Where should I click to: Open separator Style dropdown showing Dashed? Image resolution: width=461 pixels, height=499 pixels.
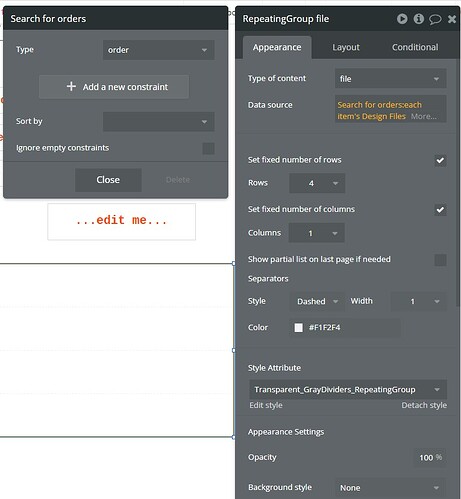317,301
